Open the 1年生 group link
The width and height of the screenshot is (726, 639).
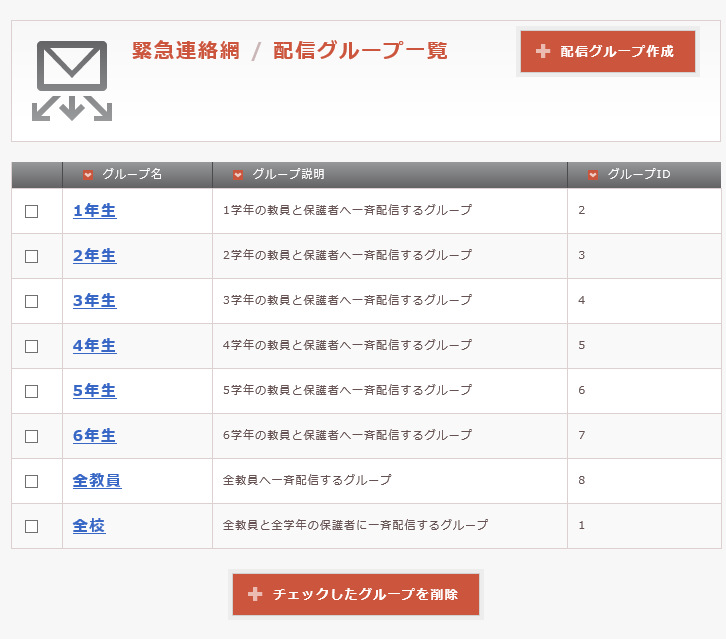(94, 211)
